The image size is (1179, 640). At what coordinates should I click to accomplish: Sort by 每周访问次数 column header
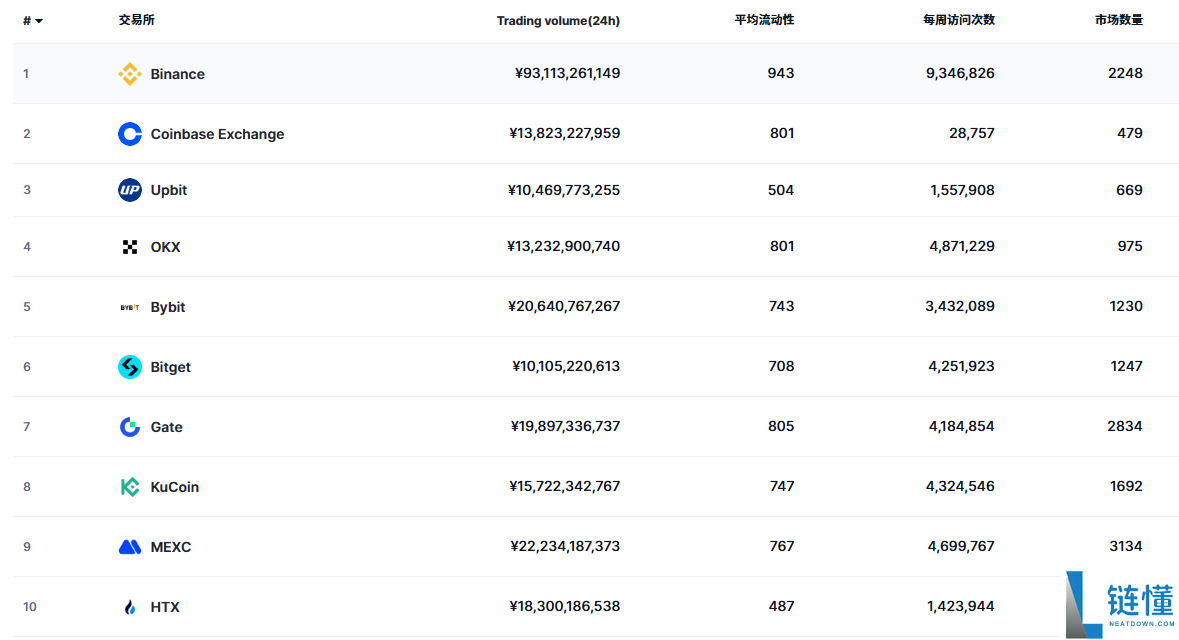[959, 20]
